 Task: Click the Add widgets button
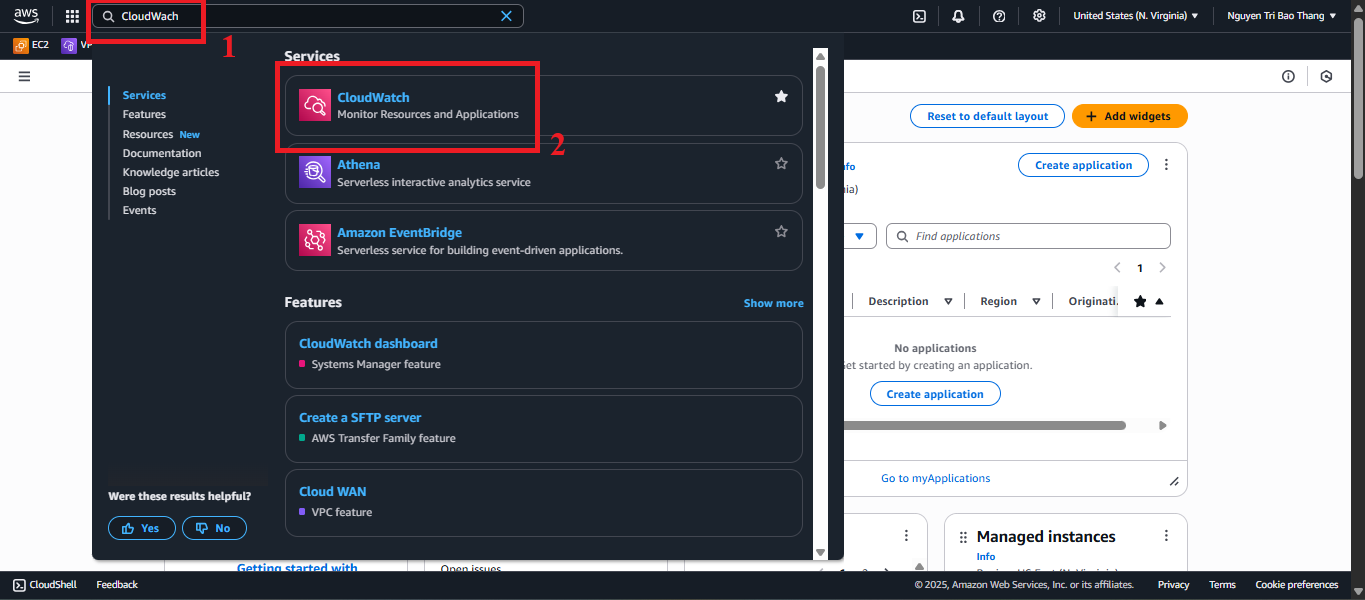click(x=1130, y=116)
